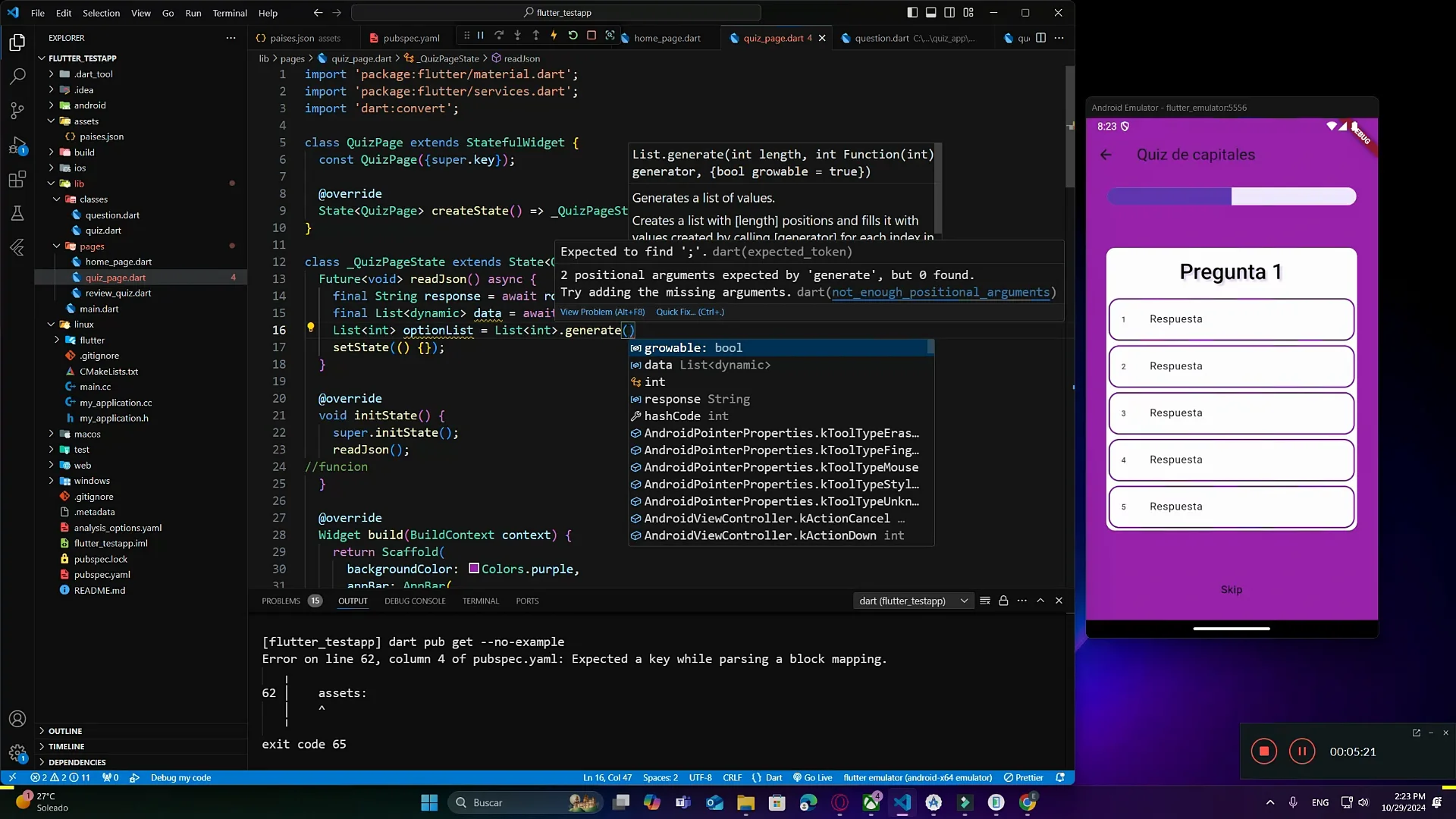Click the purple color swatch on Colors.purple
This screenshot has width=1456, height=819.
point(474,569)
